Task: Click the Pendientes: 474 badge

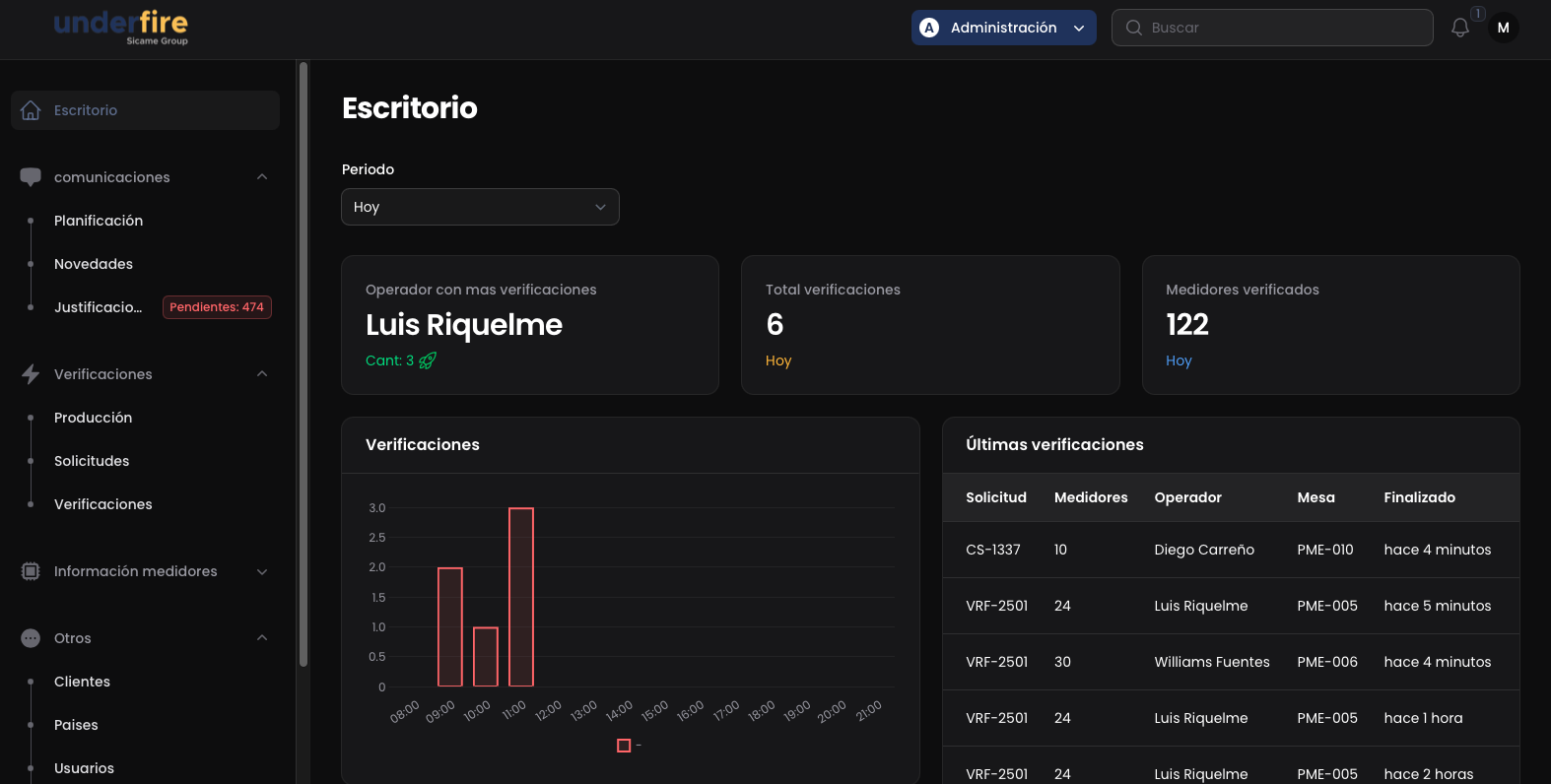Action: pyautogui.click(x=217, y=307)
